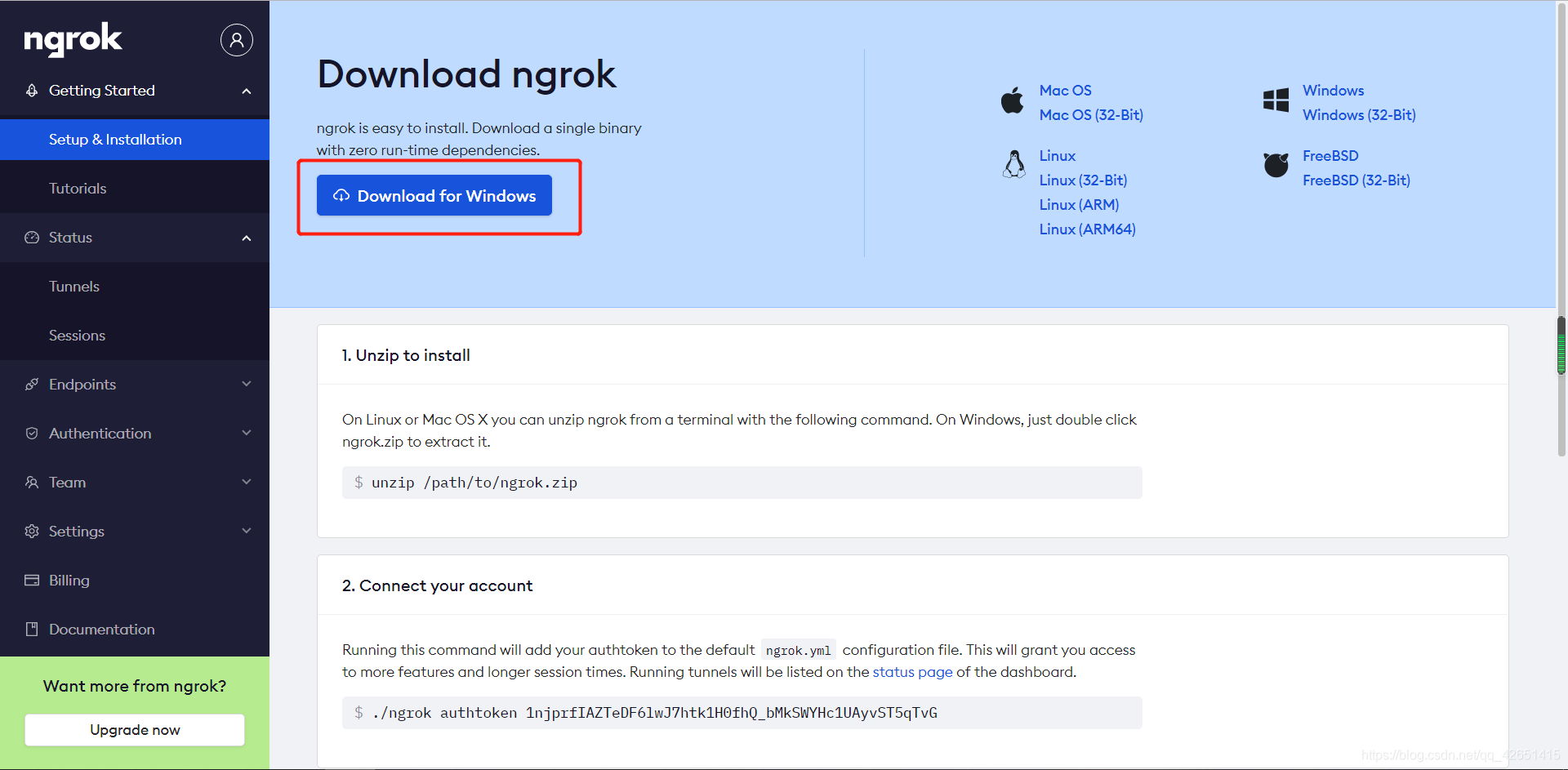
Task: Click the Billing card icon
Action: pos(32,581)
